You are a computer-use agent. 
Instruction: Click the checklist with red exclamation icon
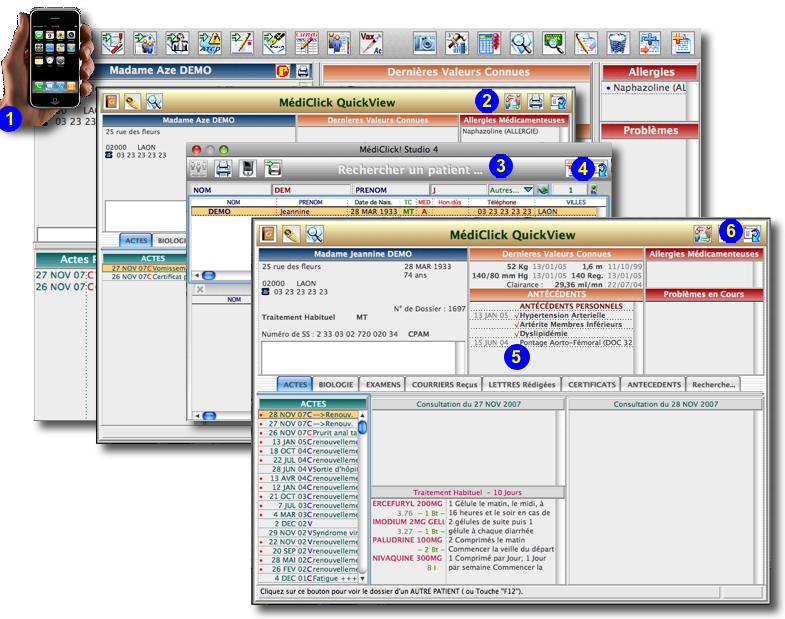coord(113,43)
